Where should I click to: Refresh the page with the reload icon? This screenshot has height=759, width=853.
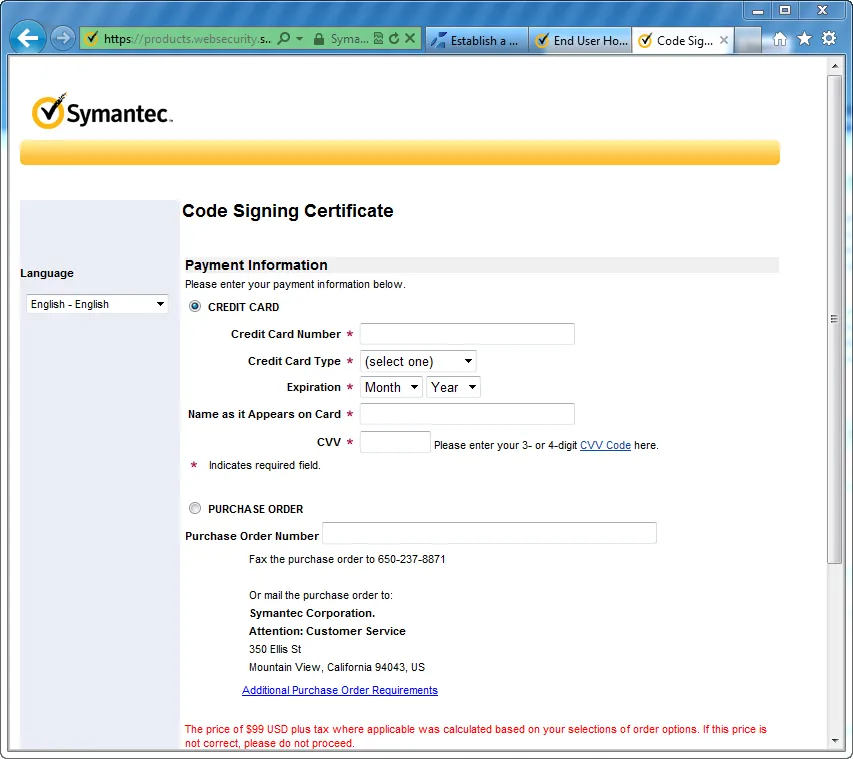coord(394,39)
